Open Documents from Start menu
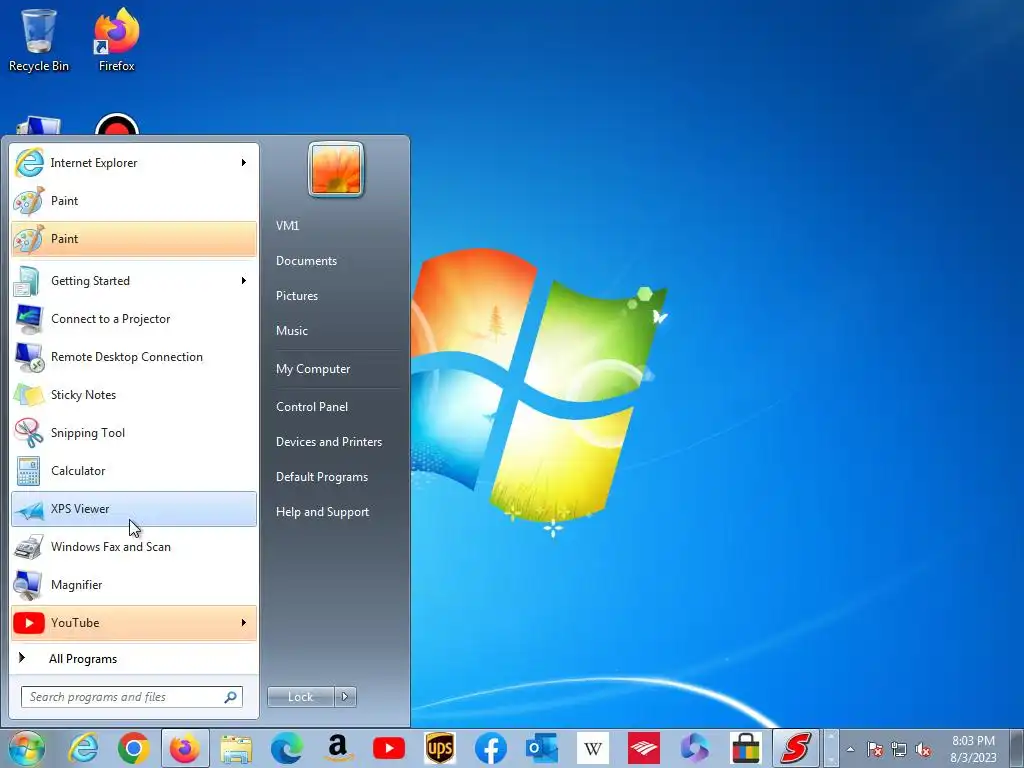Screen dimensions: 1024x768 coord(306,261)
